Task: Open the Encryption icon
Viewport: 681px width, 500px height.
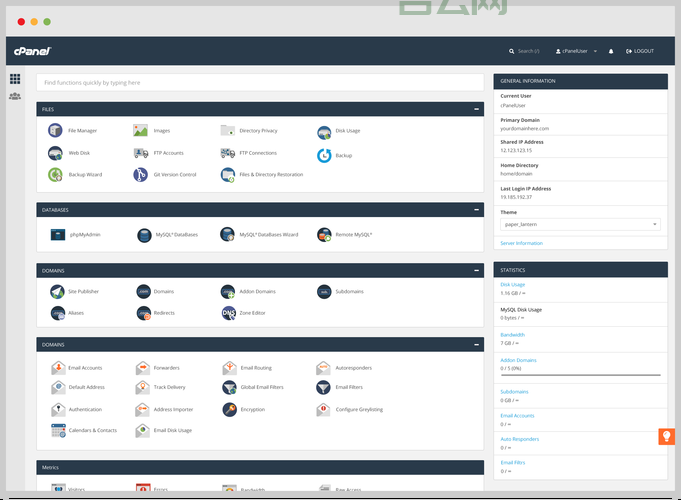Action: pos(230,409)
